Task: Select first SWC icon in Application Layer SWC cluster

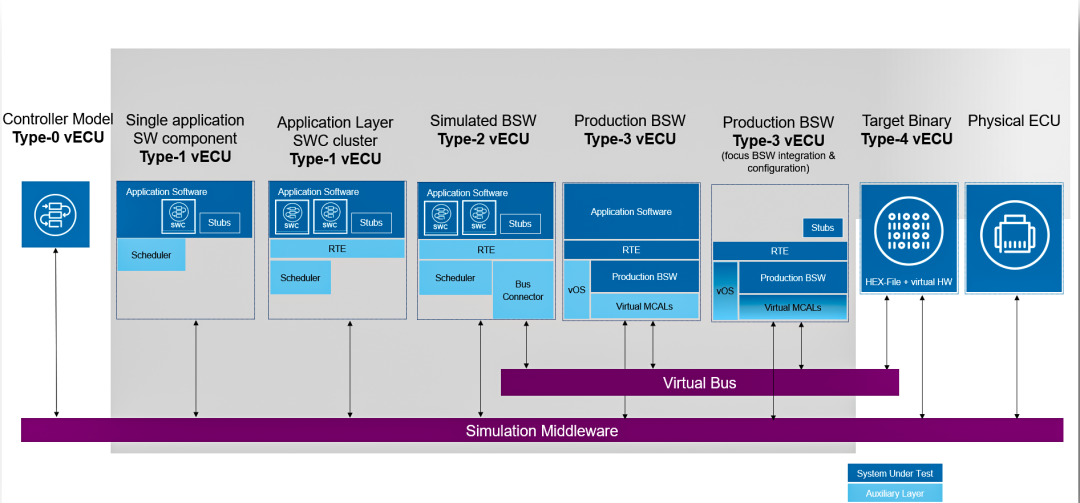Action: (292, 216)
